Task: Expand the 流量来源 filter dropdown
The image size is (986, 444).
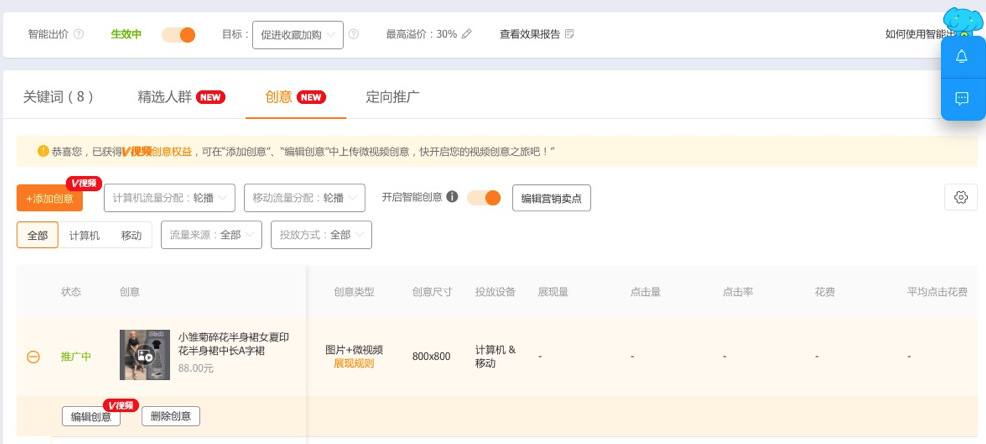Action: pos(211,235)
